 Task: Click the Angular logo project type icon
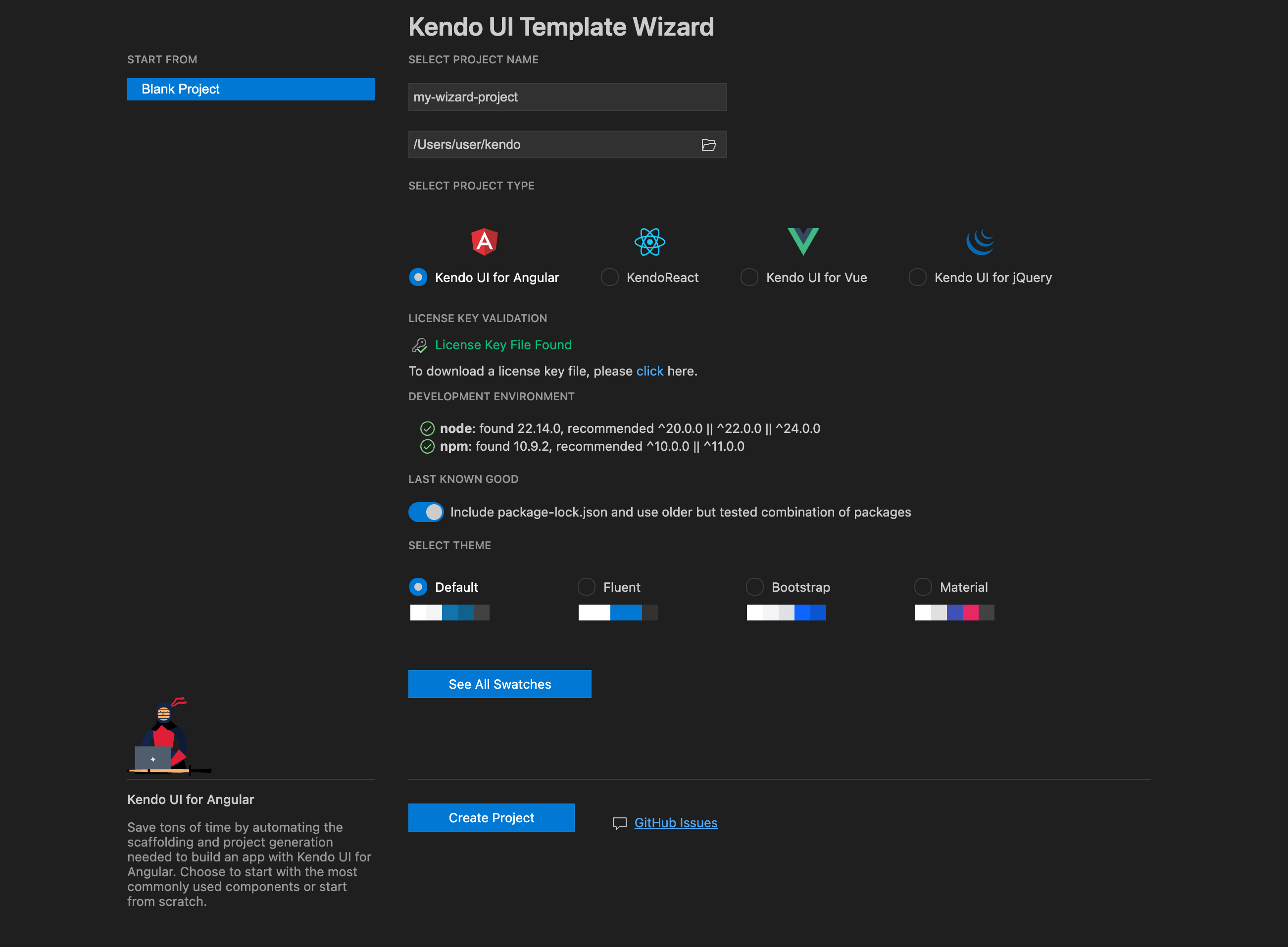485,242
